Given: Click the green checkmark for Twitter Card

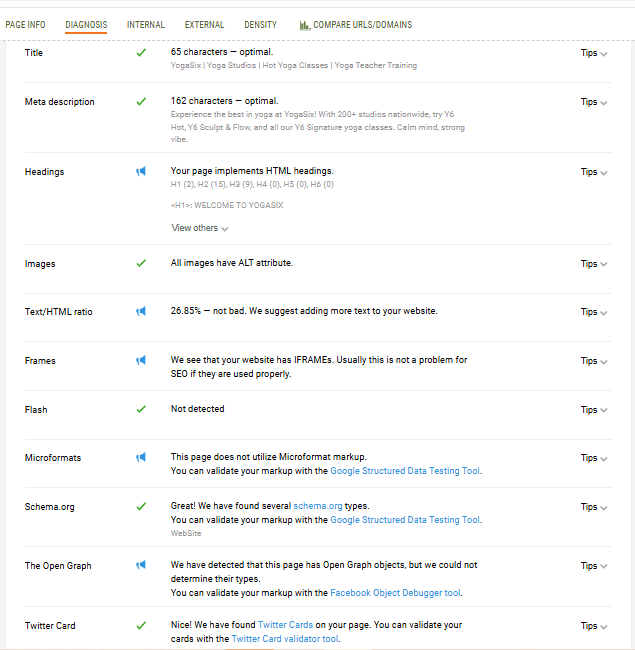Looking at the screenshot, I should coord(141,625).
